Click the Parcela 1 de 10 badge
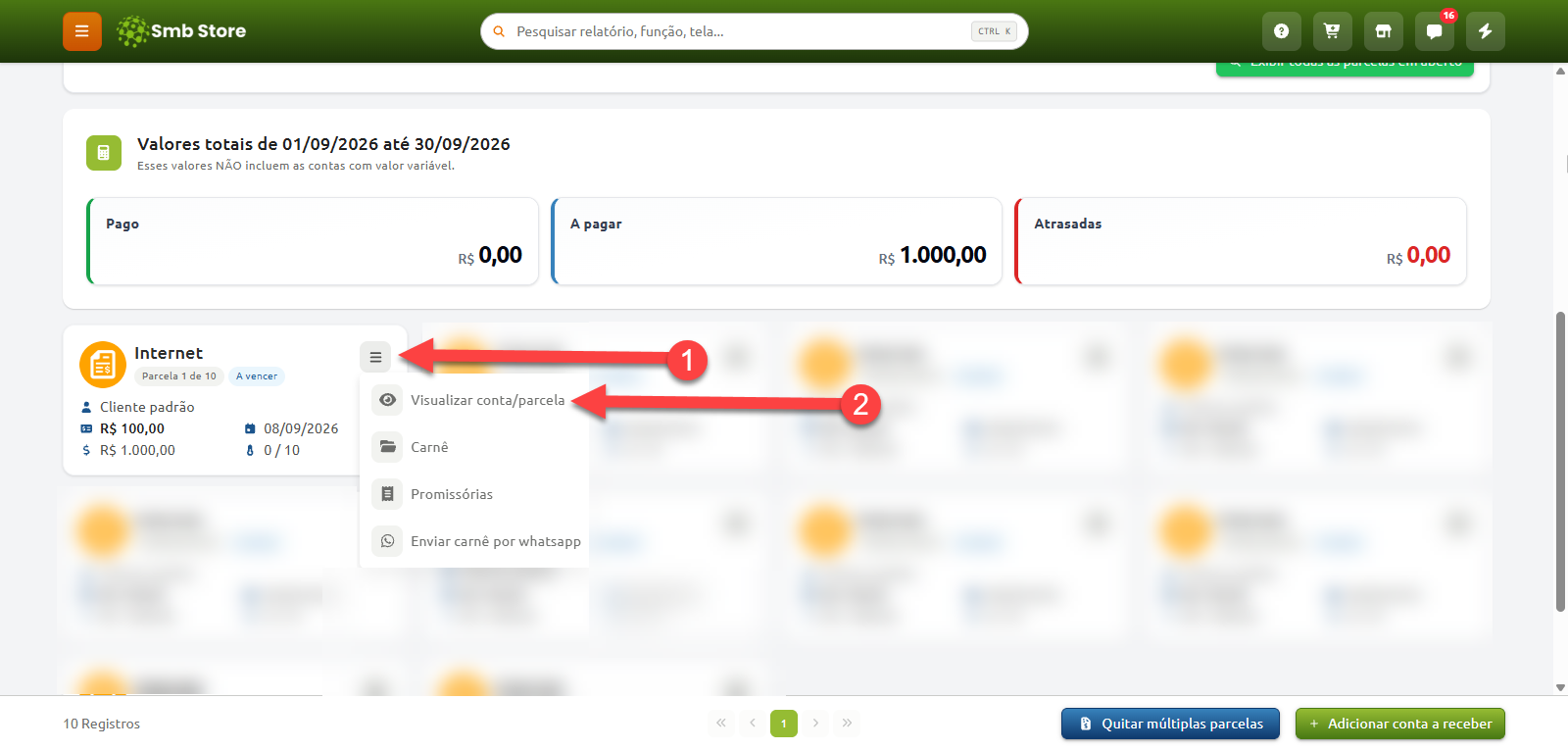Image resolution: width=1568 pixels, height=750 pixels. pyautogui.click(x=179, y=376)
